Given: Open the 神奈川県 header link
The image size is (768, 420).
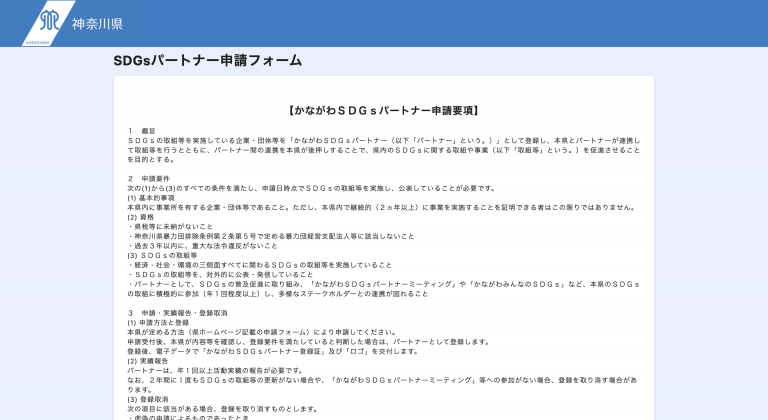Looking at the screenshot, I should [x=97, y=23].
